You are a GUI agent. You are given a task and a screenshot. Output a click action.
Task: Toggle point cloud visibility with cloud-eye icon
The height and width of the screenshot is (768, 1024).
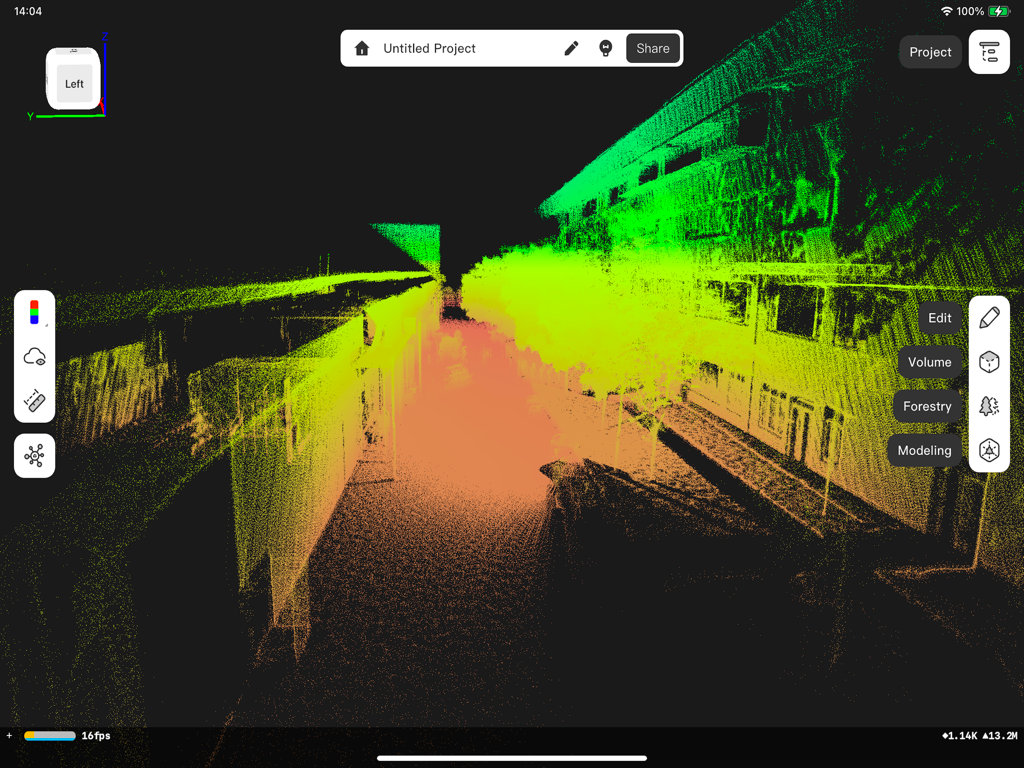34,356
